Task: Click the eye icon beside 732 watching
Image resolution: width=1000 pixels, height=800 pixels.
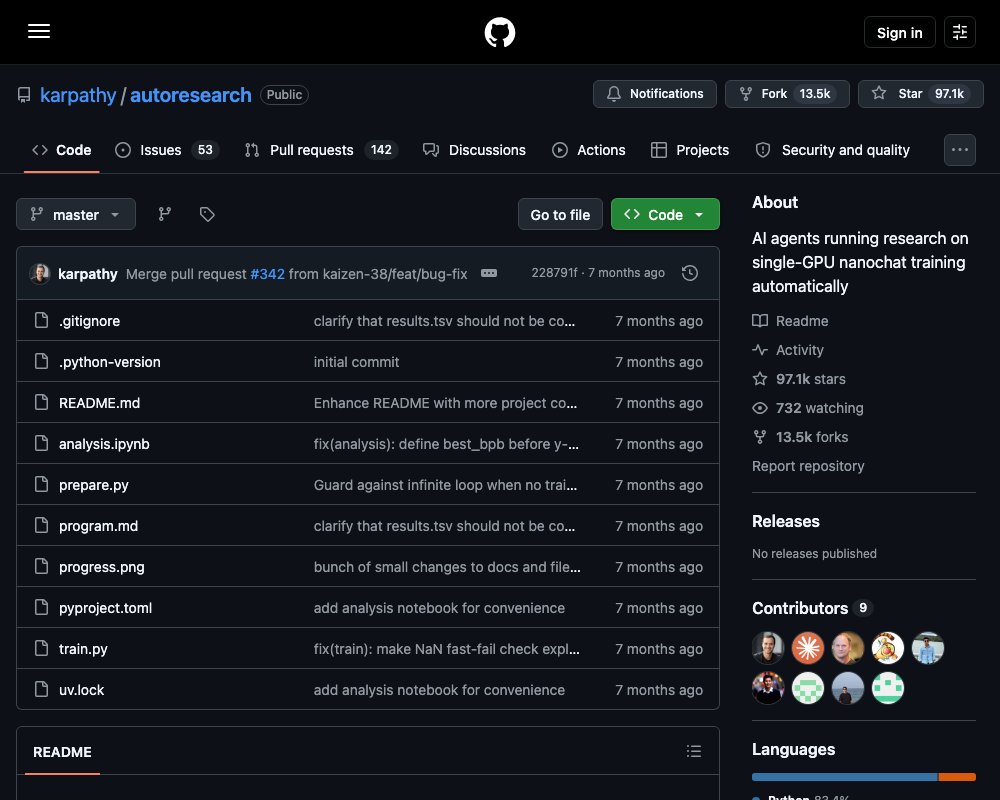Action: click(x=760, y=408)
